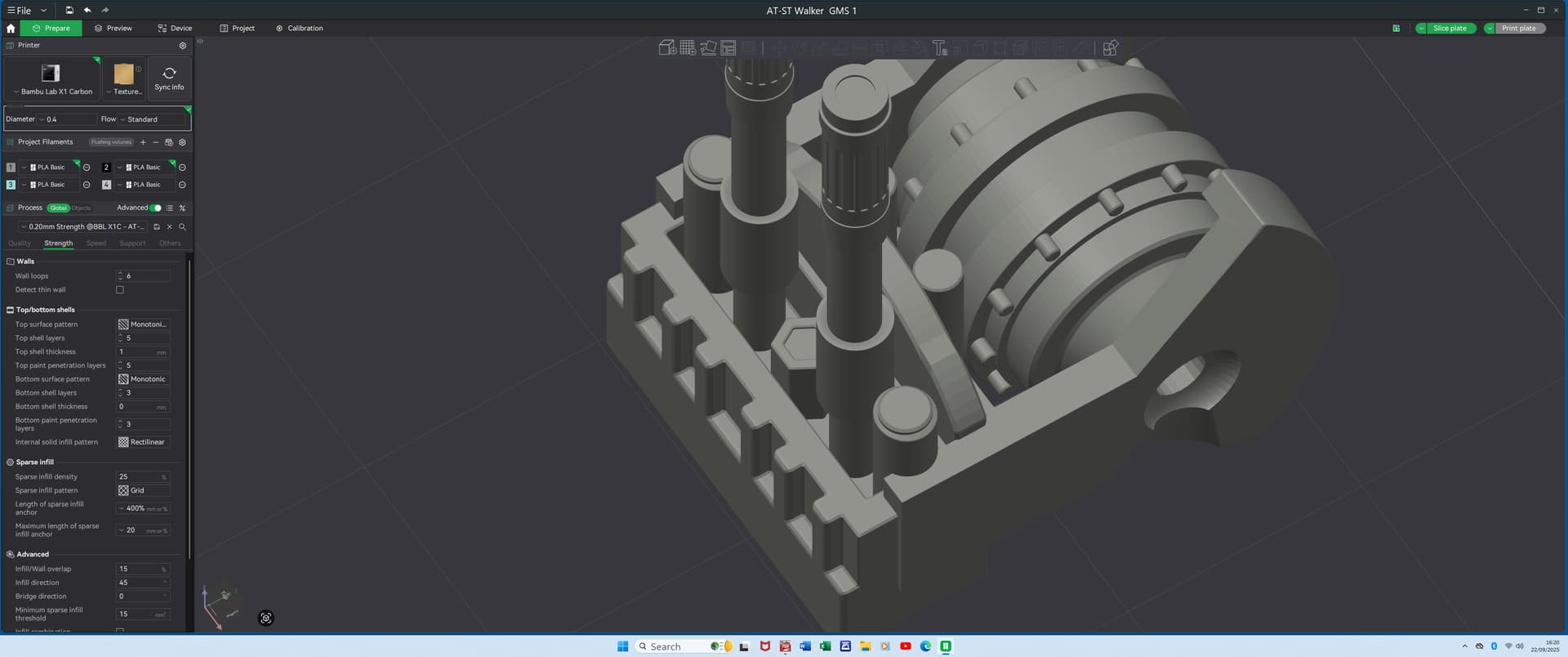Open the Textured plate type dropdown
The width and height of the screenshot is (1568, 657).
click(123, 78)
